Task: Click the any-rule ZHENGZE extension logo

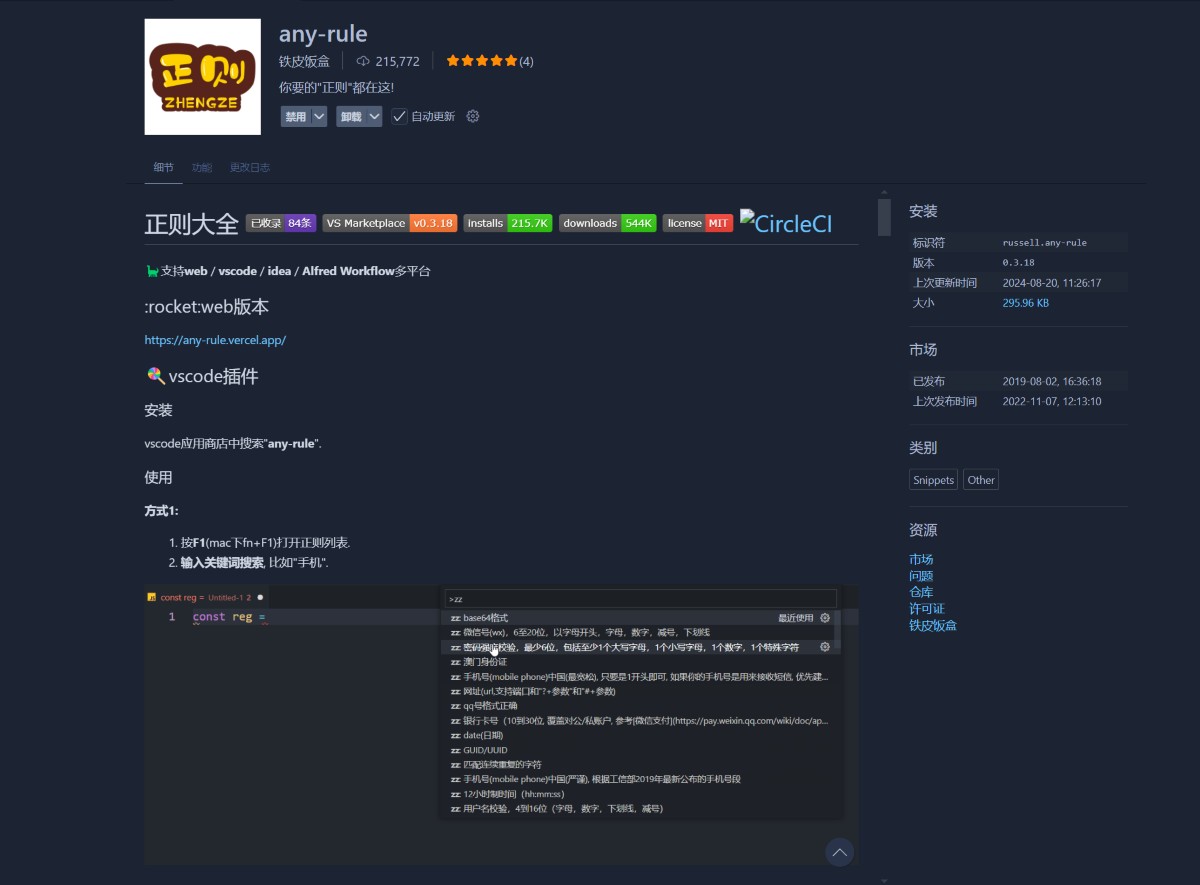Action: click(x=202, y=77)
